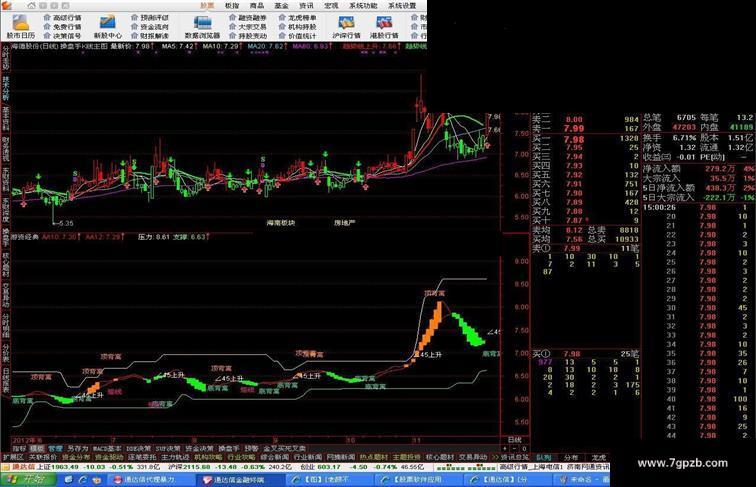The width and height of the screenshot is (756, 487).
Task: Select the 模板 template tab below chart
Action: point(37,448)
